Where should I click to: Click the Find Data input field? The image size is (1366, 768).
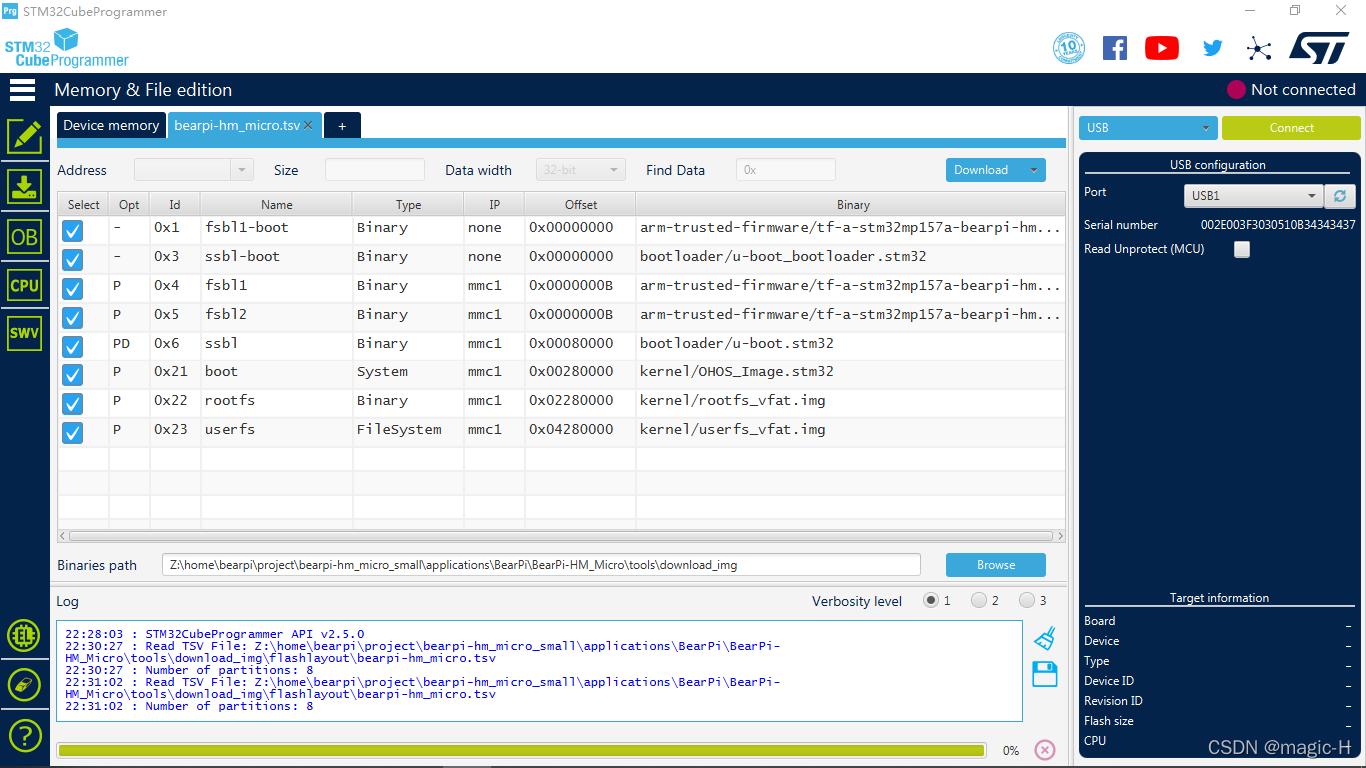click(x=786, y=170)
